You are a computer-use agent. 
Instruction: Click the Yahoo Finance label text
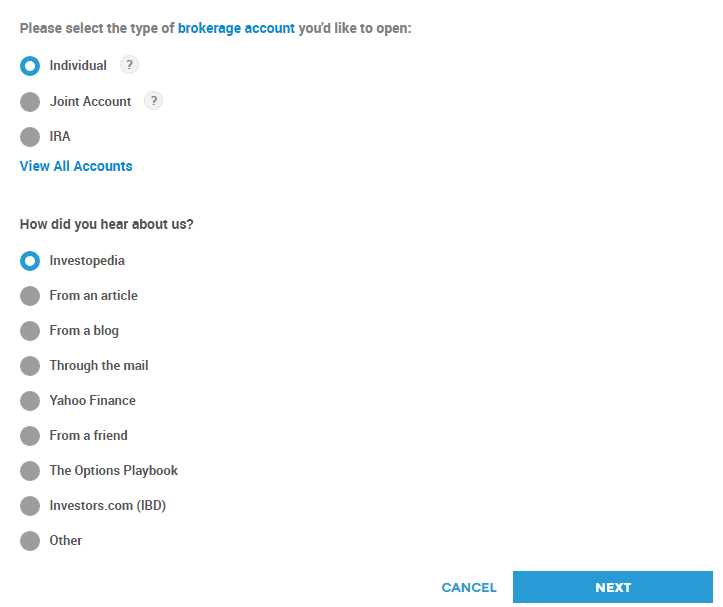pyautogui.click(x=93, y=400)
